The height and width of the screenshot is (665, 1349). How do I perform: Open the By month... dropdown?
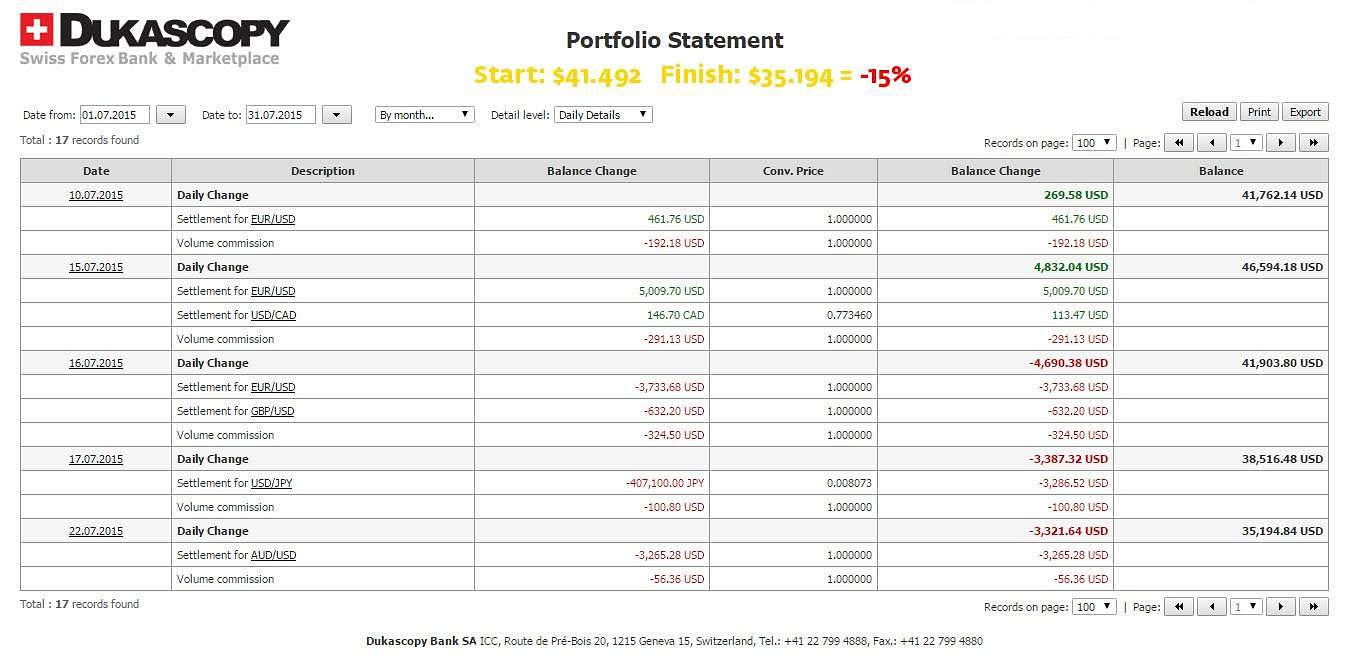tap(425, 115)
